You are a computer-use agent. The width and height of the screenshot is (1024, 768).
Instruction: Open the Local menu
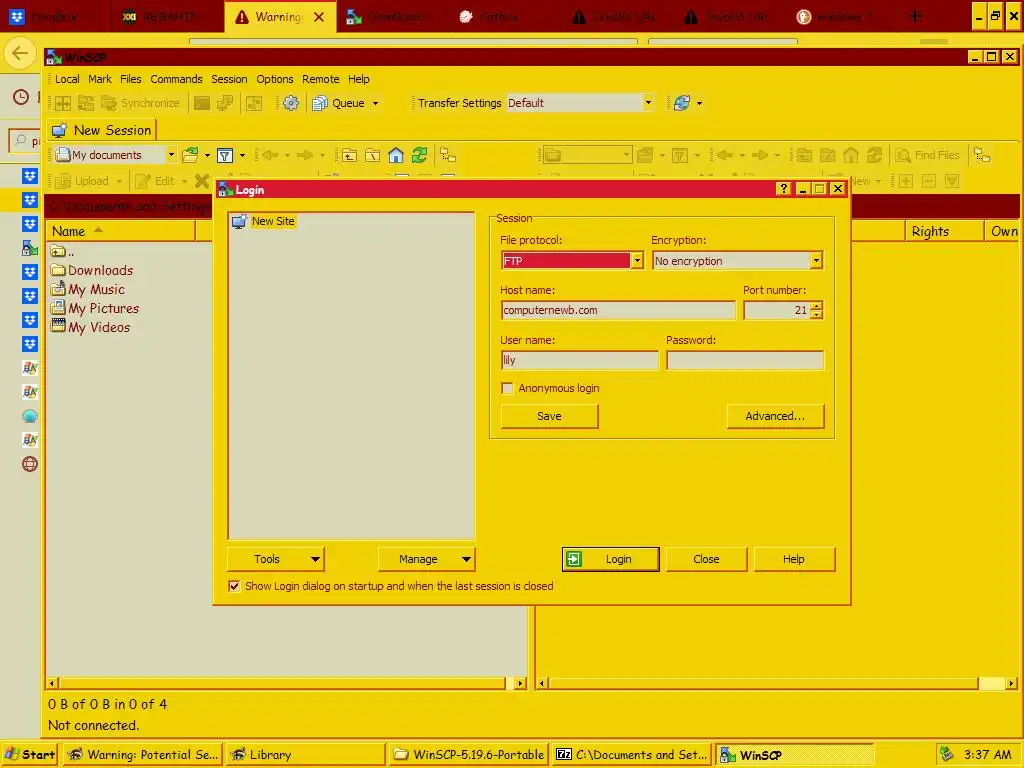[x=67, y=79]
